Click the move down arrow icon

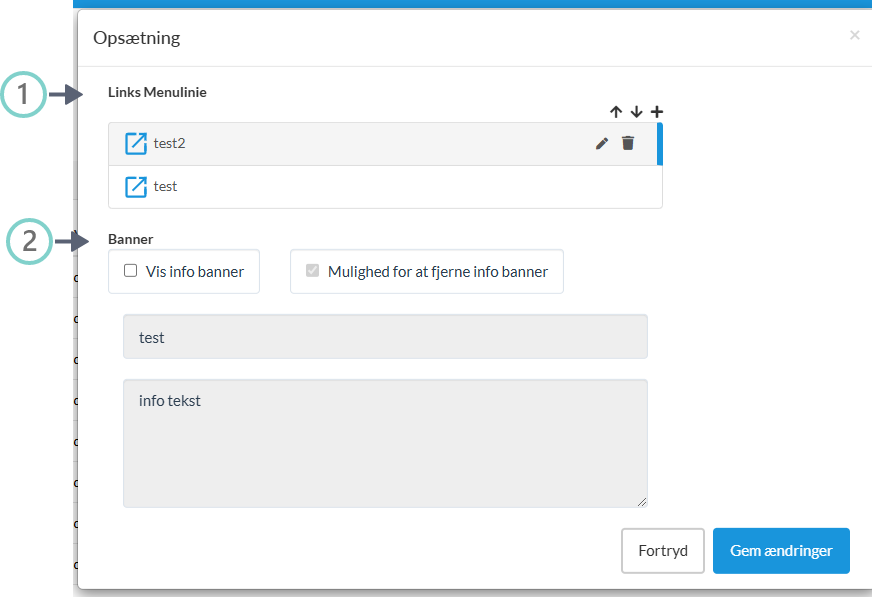(x=636, y=112)
